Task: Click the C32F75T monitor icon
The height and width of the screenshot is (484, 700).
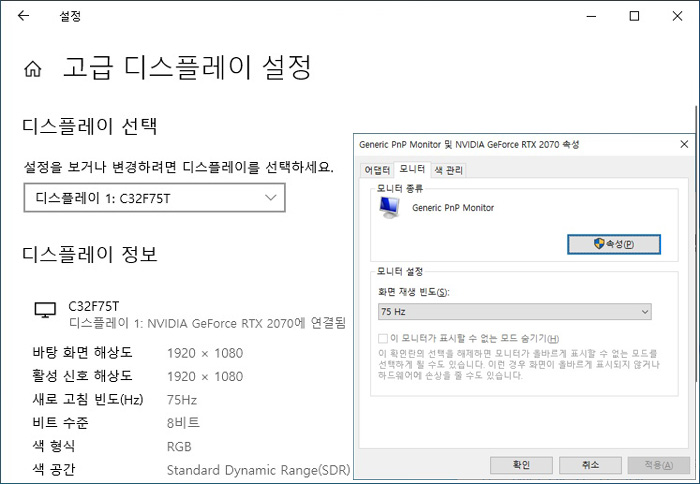Action: pos(45,309)
